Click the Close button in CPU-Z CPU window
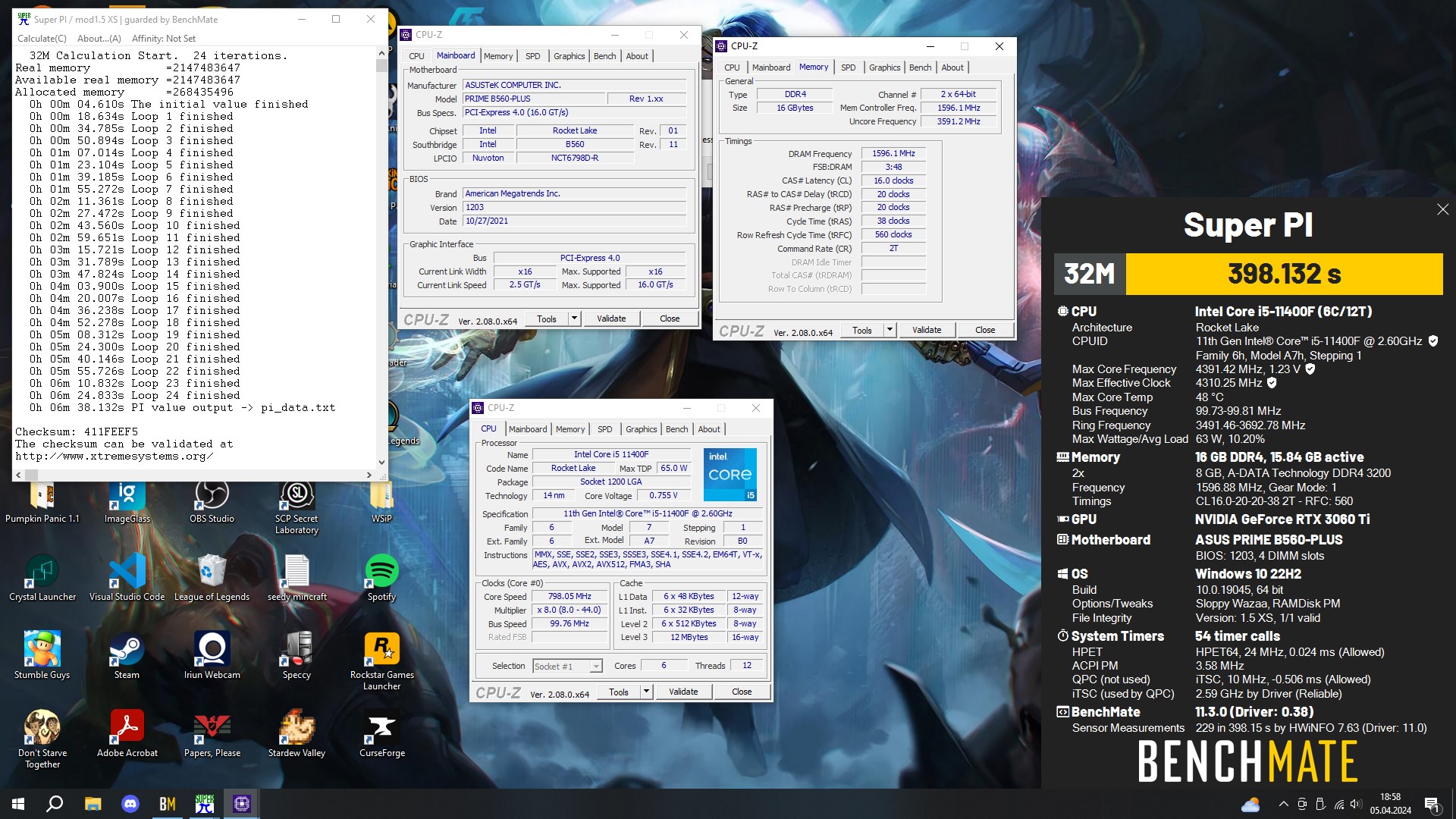The height and width of the screenshot is (819, 1456). coord(742,692)
